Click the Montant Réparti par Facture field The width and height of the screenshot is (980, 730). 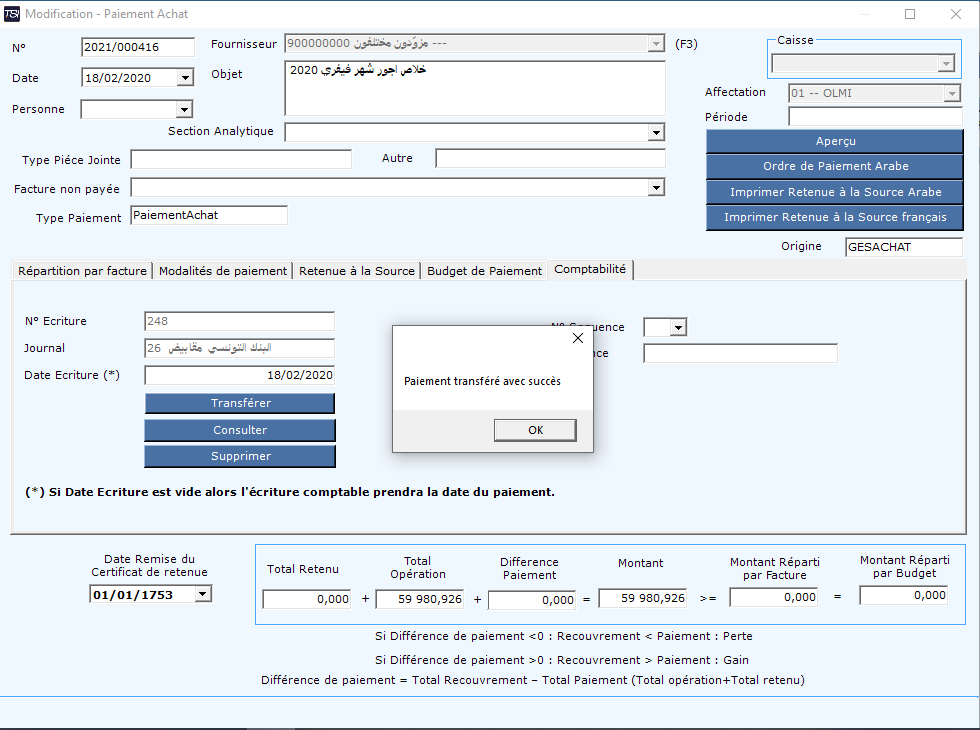click(x=774, y=597)
